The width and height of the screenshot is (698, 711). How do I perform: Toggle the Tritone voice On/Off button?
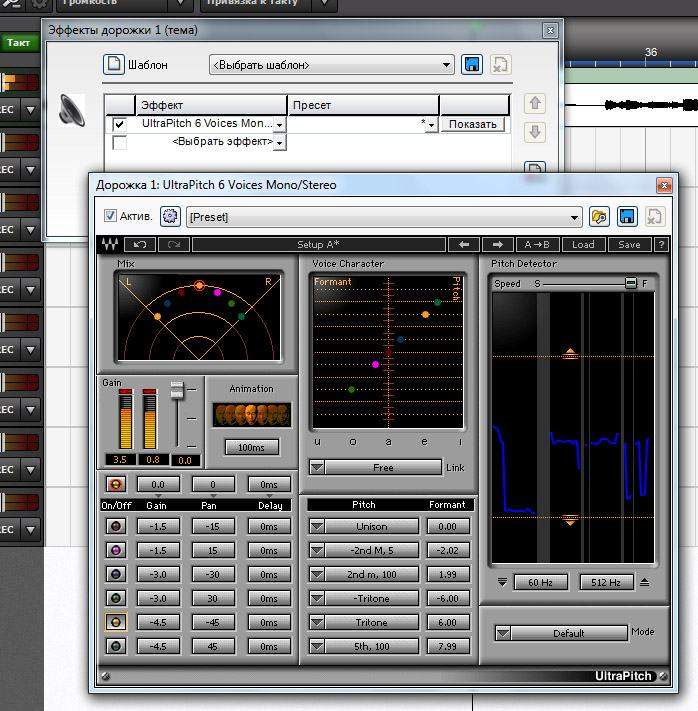click(x=116, y=623)
